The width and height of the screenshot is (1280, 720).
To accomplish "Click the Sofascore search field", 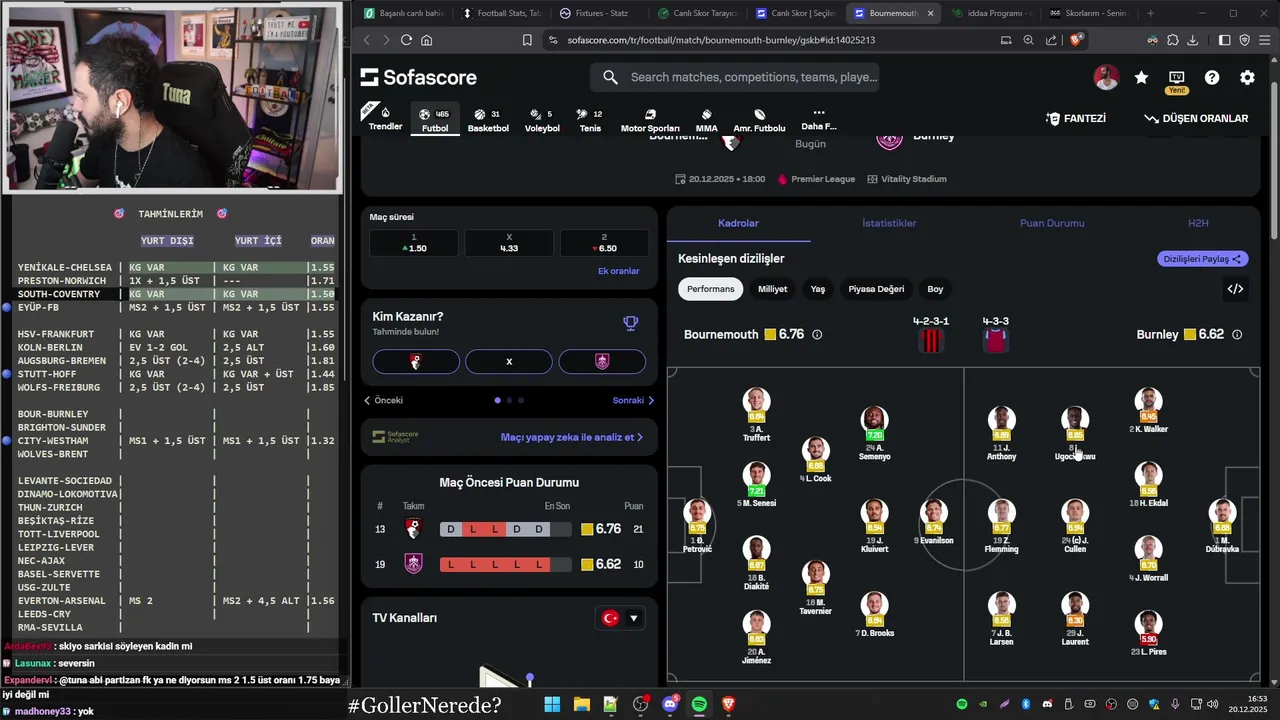I will pos(735,77).
